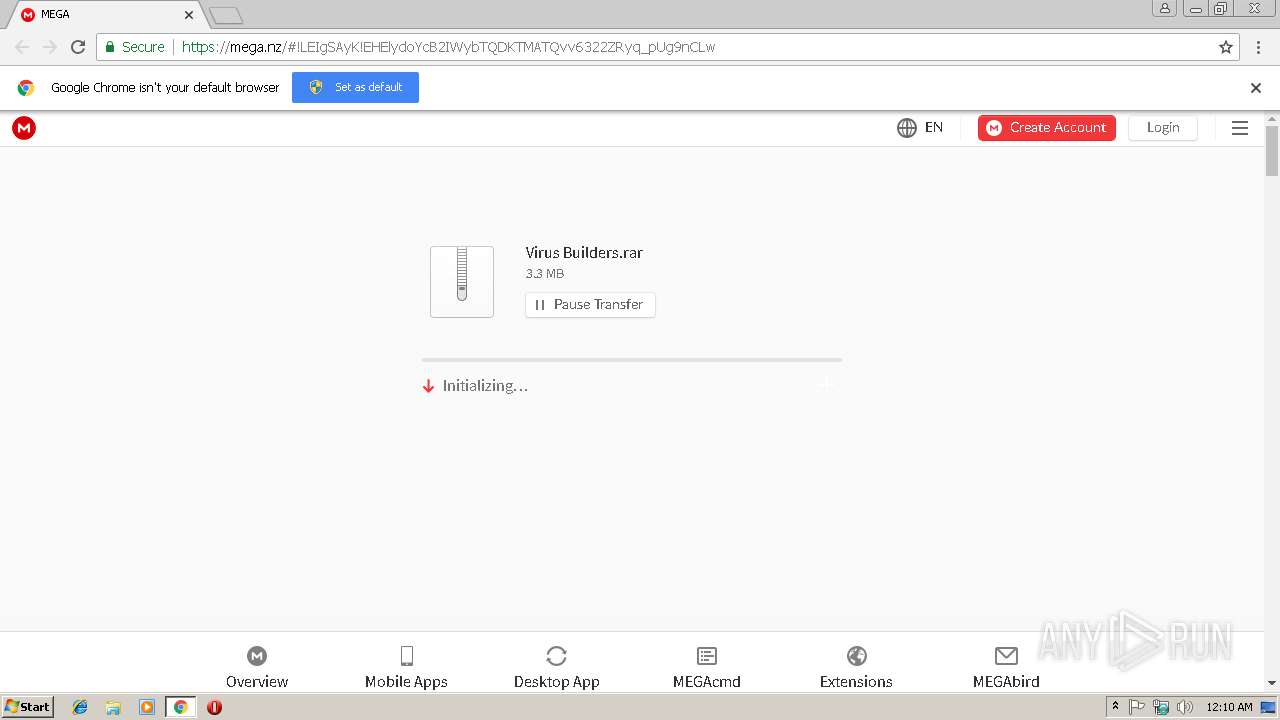The image size is (1280, 720).
Task: Click Create Account button
Action: coord(1047,128)
